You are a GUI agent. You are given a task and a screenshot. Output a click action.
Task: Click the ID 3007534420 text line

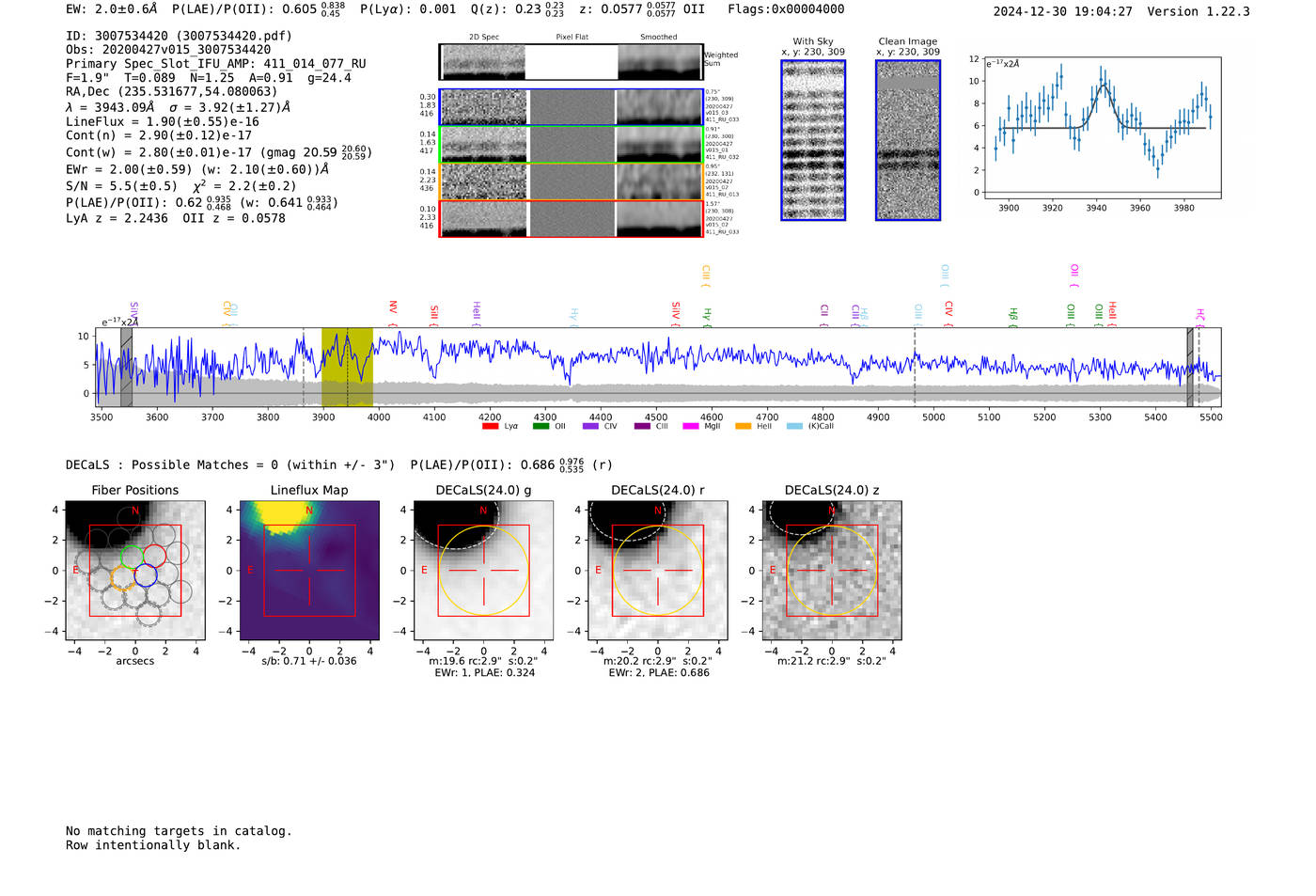pos(179,36)
